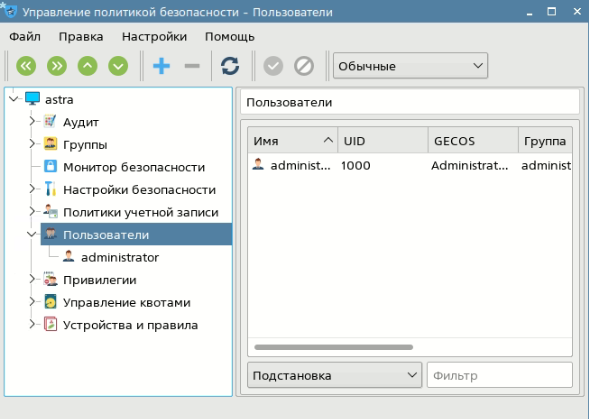Viewport: 589px width, 419px height.
Task: Expand the Управление квотами node
Action: pyautogui.click(x=32, y=302)
